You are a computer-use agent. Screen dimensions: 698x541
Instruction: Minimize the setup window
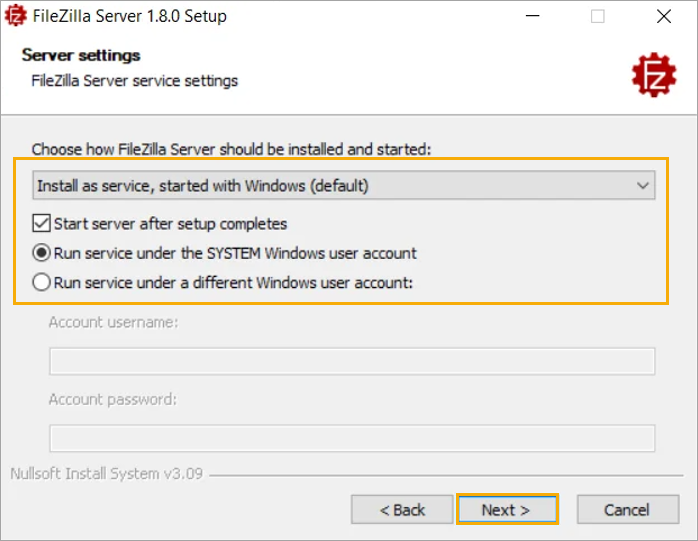(x=532, y=16)
